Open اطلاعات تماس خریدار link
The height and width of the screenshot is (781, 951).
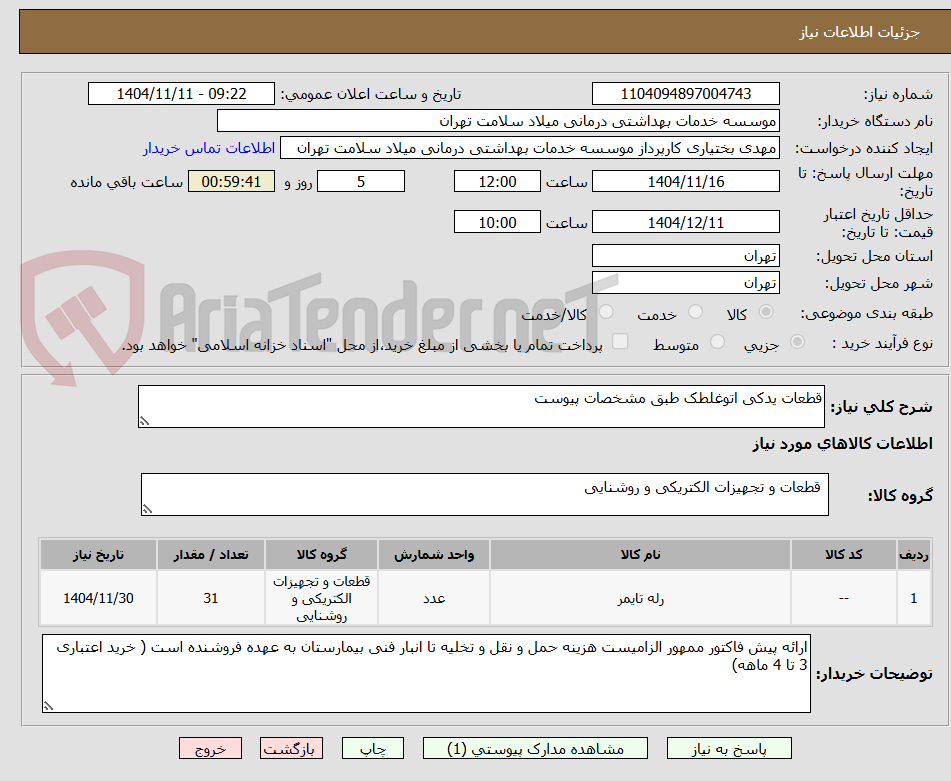(x=209, y=148)
